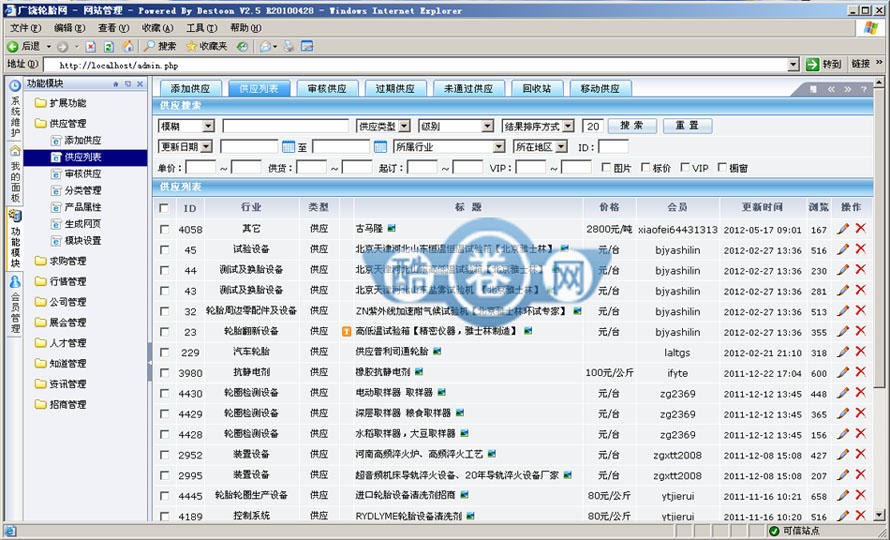Viewport: 890px width, 540px height.
Task: Open the start date calendar picker
Action: click(288, 147)
